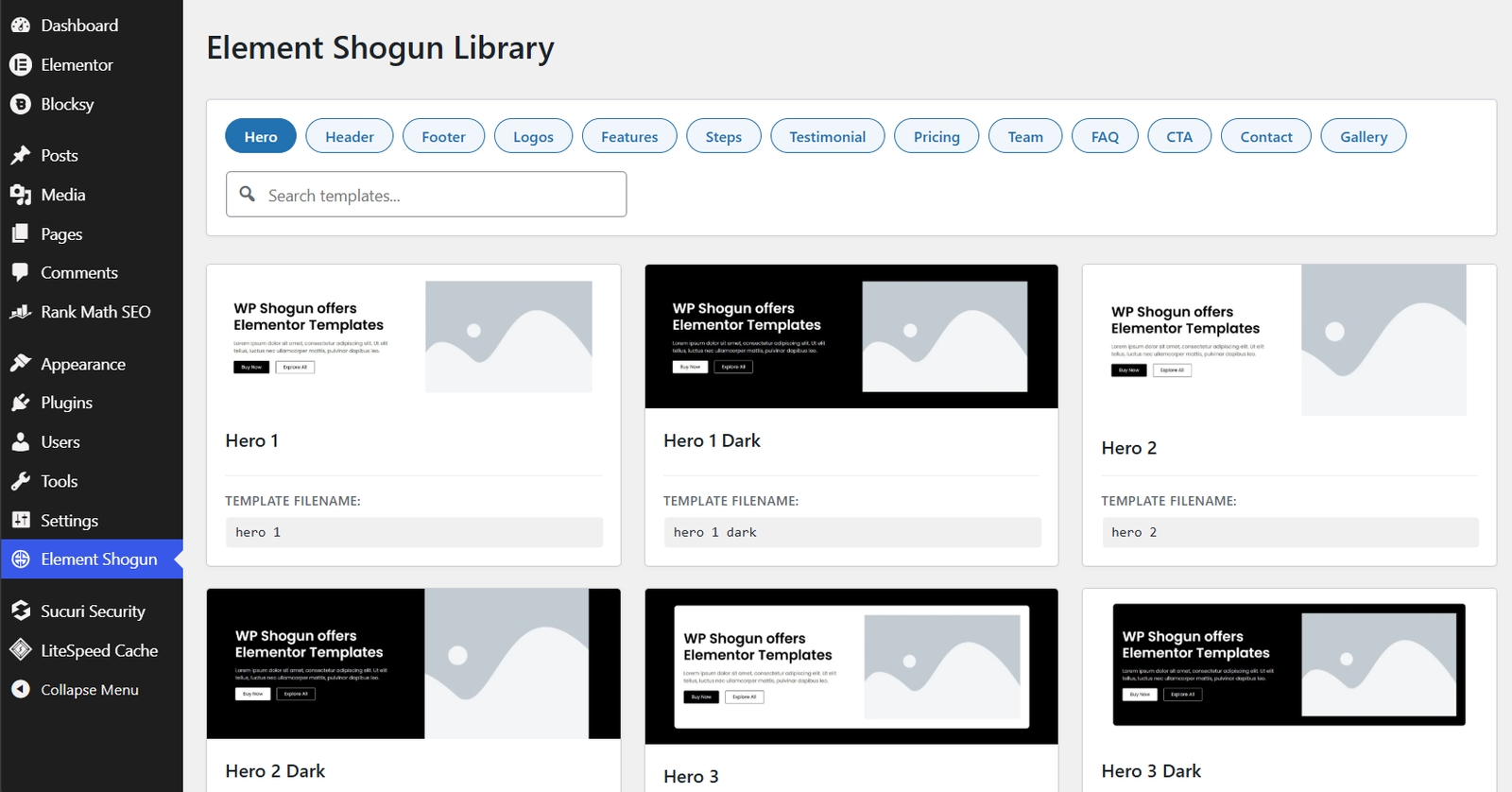This screenshot has width=1512, height=792.
Task: Switch to the Footer category
Action: (443, 136)
